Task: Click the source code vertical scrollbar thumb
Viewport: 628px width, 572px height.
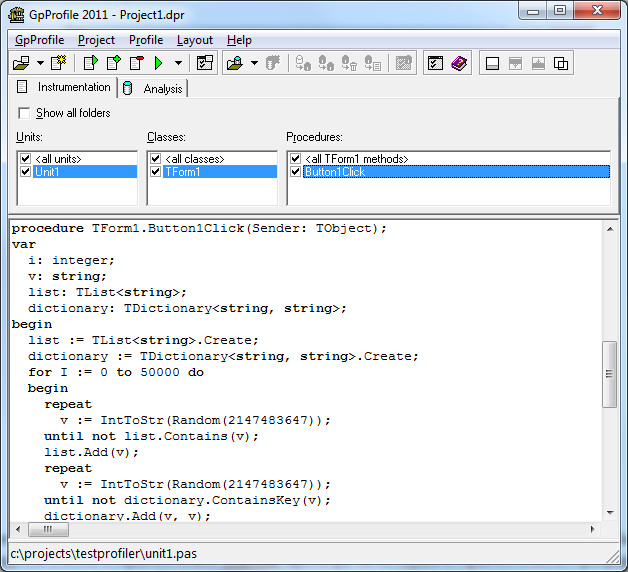Action: (609, 373)
